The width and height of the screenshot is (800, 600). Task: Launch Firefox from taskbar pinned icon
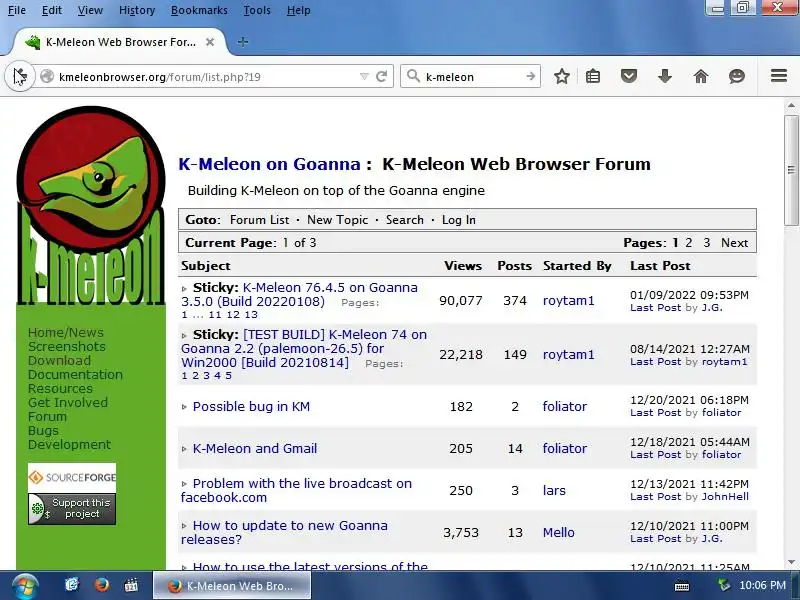[102, 585]
